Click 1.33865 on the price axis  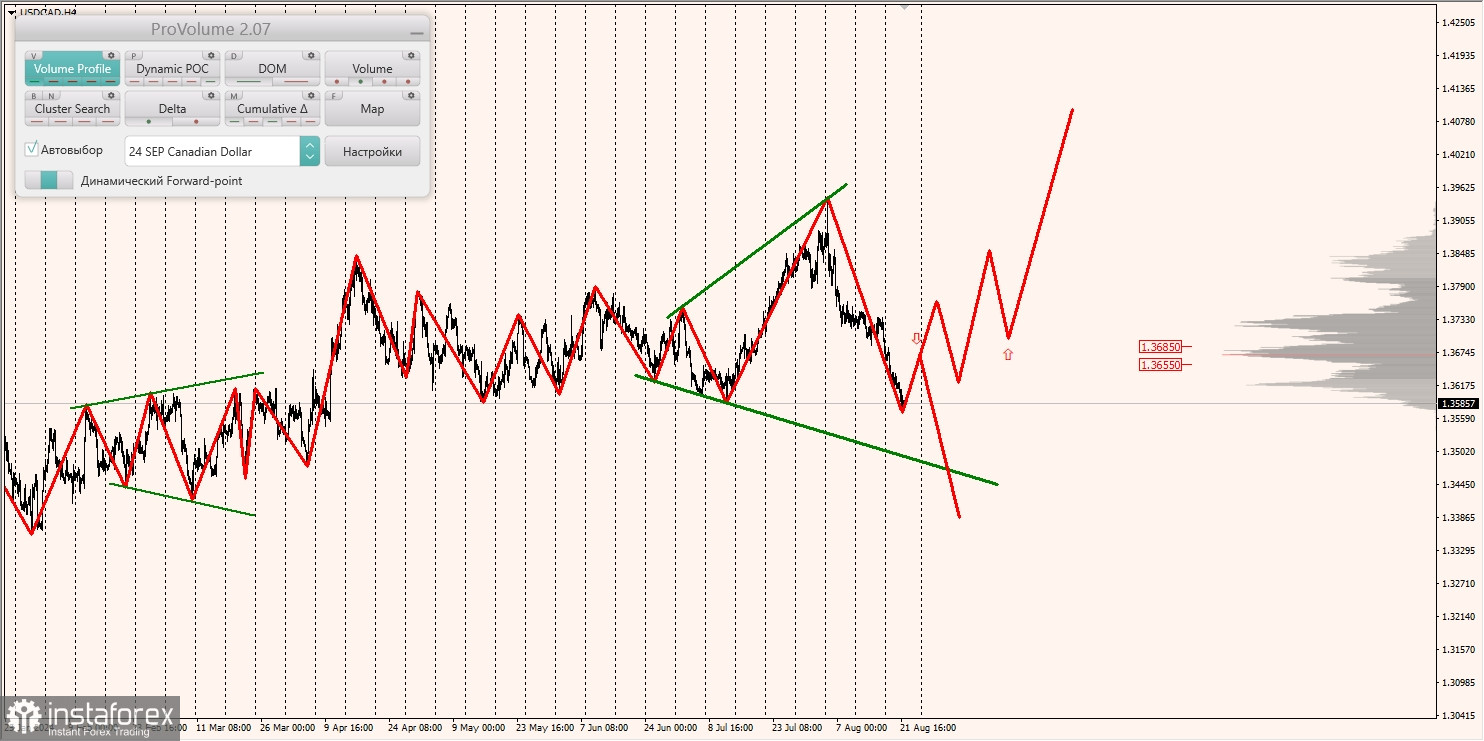[x=1459, y=518]
